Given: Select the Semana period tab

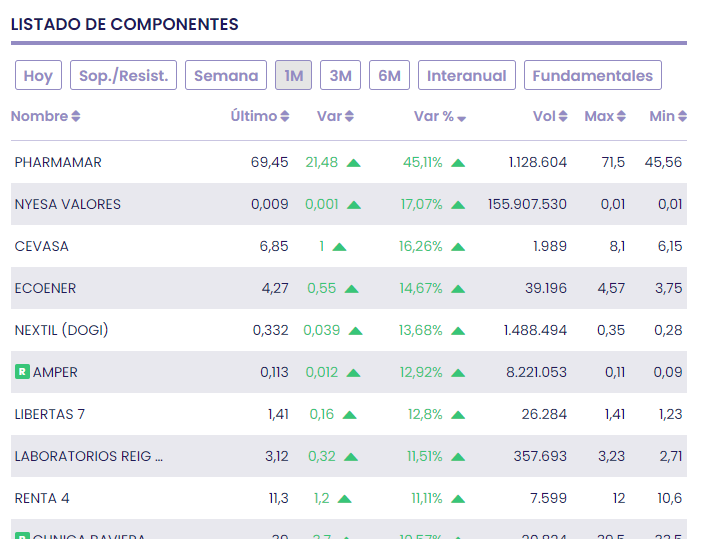Looking at the screenshot, I should pyautogui.click(x=226, y=76).
